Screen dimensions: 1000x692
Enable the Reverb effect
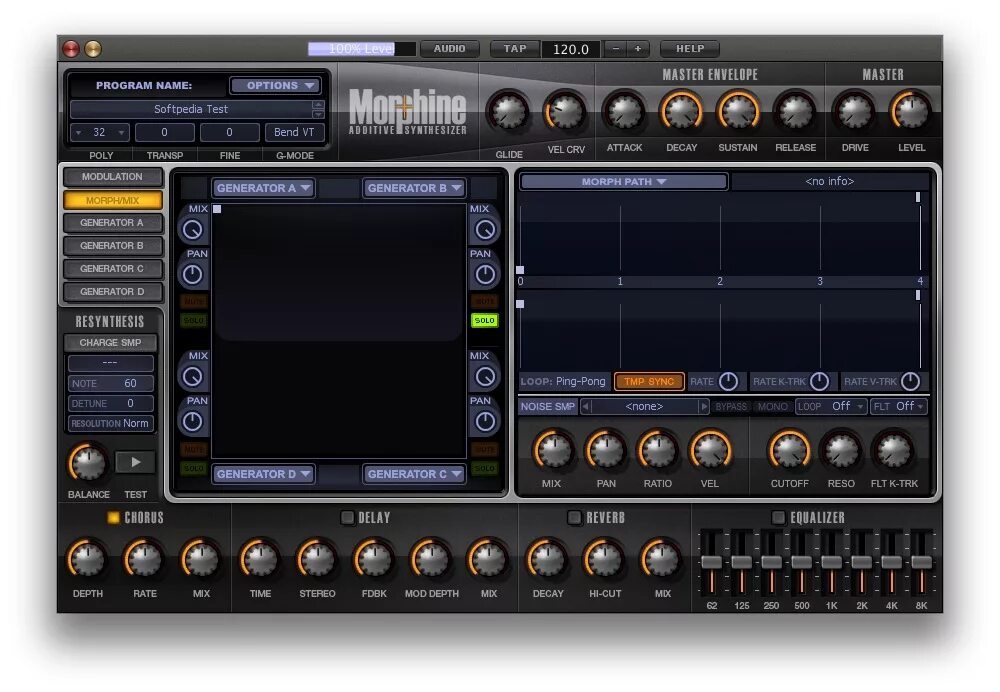pyautogui.click(x=574, y=517)
